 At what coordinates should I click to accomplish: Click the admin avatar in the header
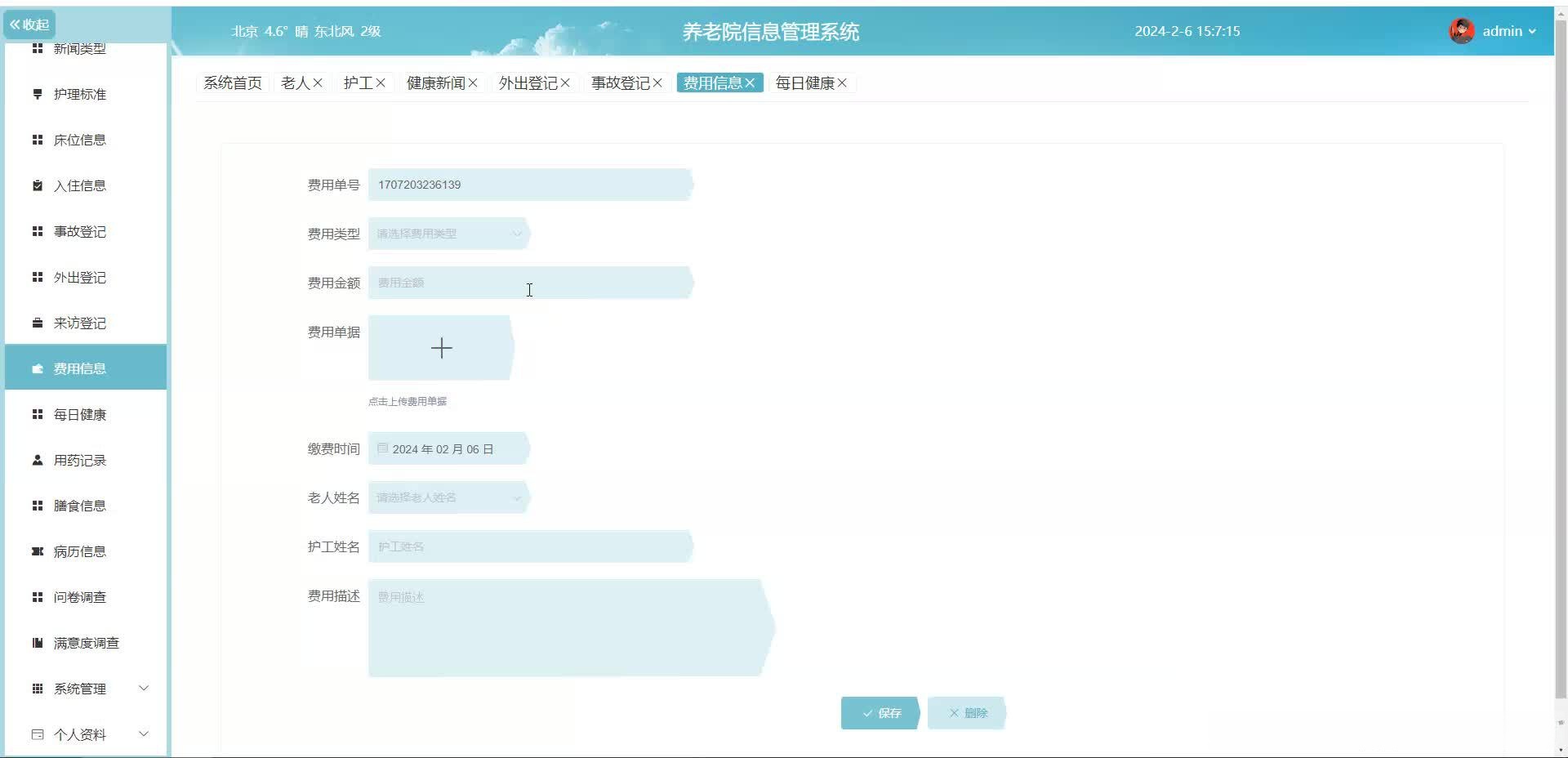(1463, 31)
